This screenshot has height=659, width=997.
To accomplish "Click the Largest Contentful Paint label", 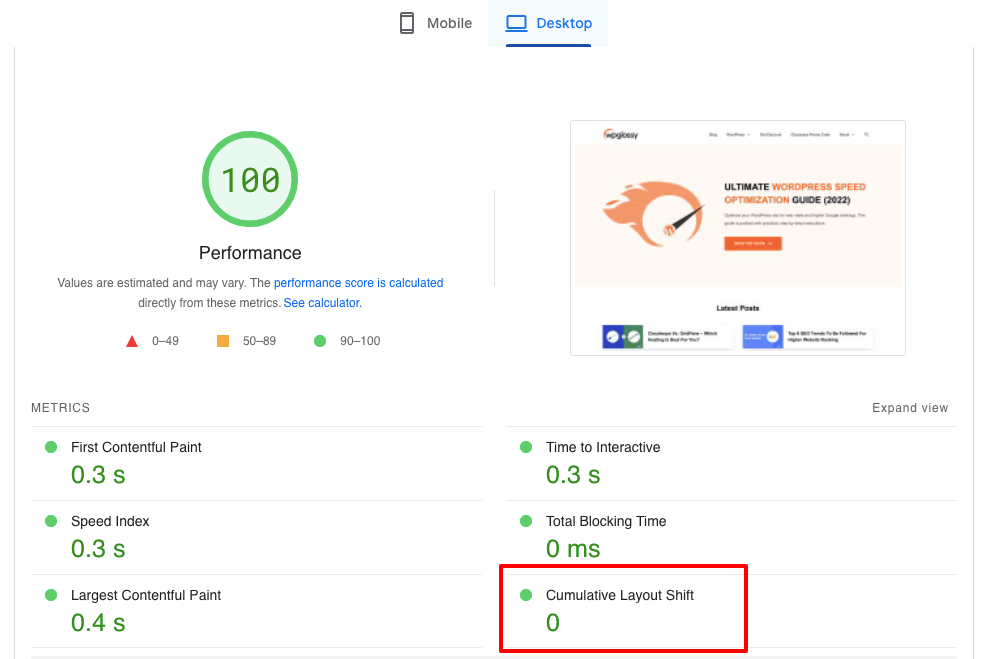I will [146, 595].
